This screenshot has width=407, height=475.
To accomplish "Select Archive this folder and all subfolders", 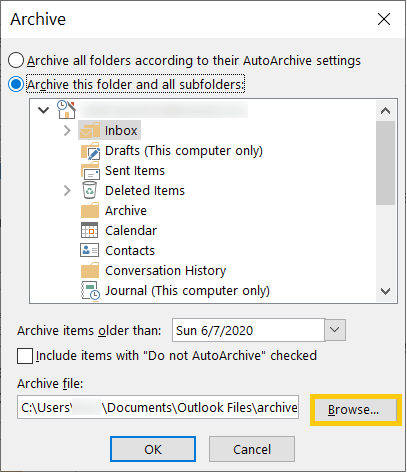I will click(x=16, y=84).
